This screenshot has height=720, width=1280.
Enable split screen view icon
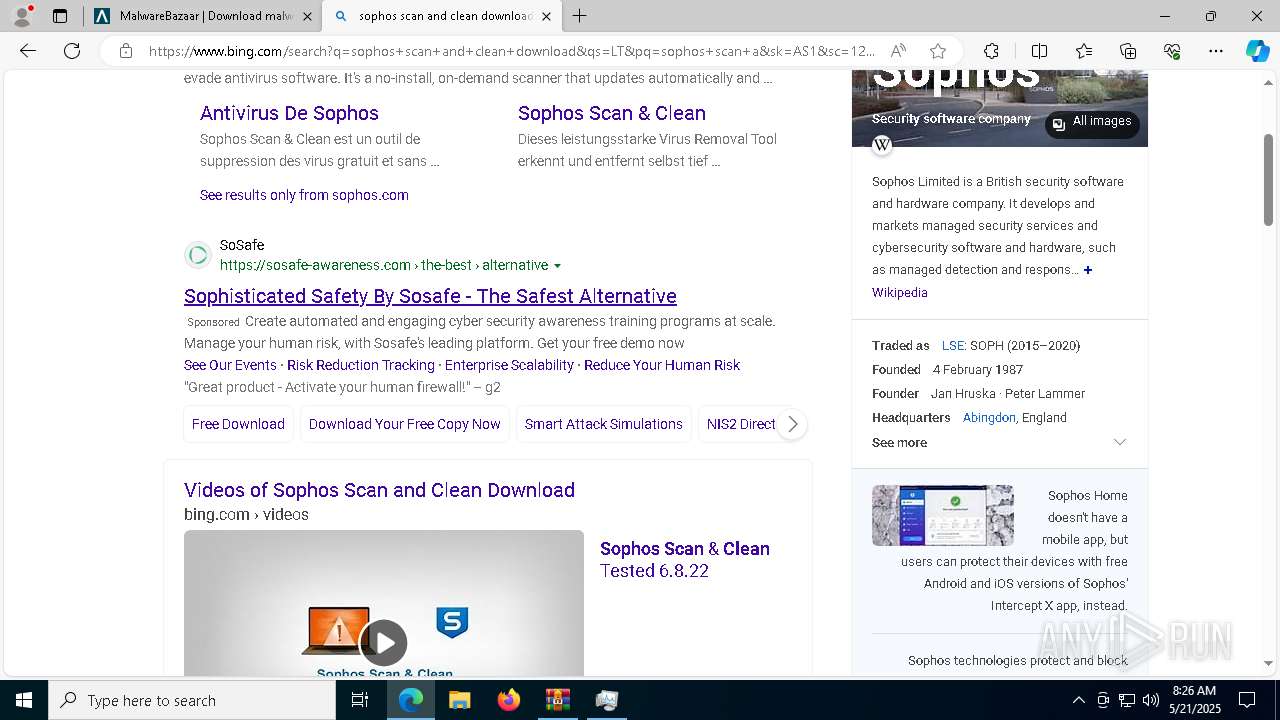[1039, 51]
